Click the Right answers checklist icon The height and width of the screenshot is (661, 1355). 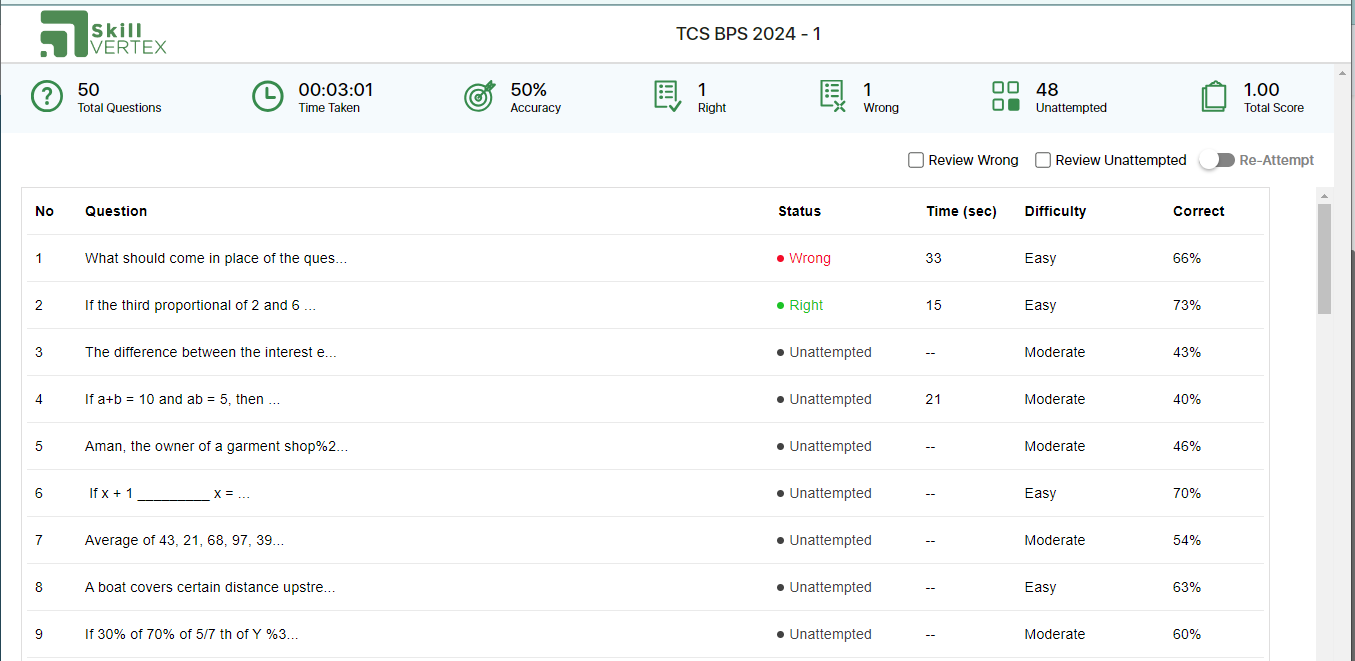(x=668, y=96)
